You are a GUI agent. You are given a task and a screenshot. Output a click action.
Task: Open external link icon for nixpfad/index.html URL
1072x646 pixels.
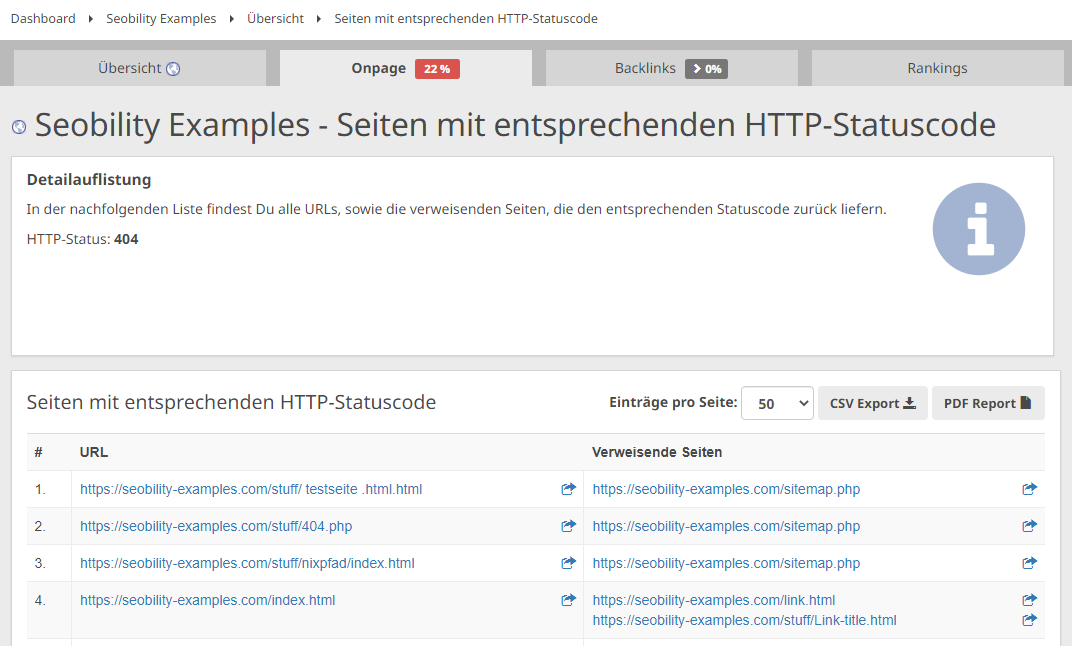pyautogui.click(x=568, y=563)
